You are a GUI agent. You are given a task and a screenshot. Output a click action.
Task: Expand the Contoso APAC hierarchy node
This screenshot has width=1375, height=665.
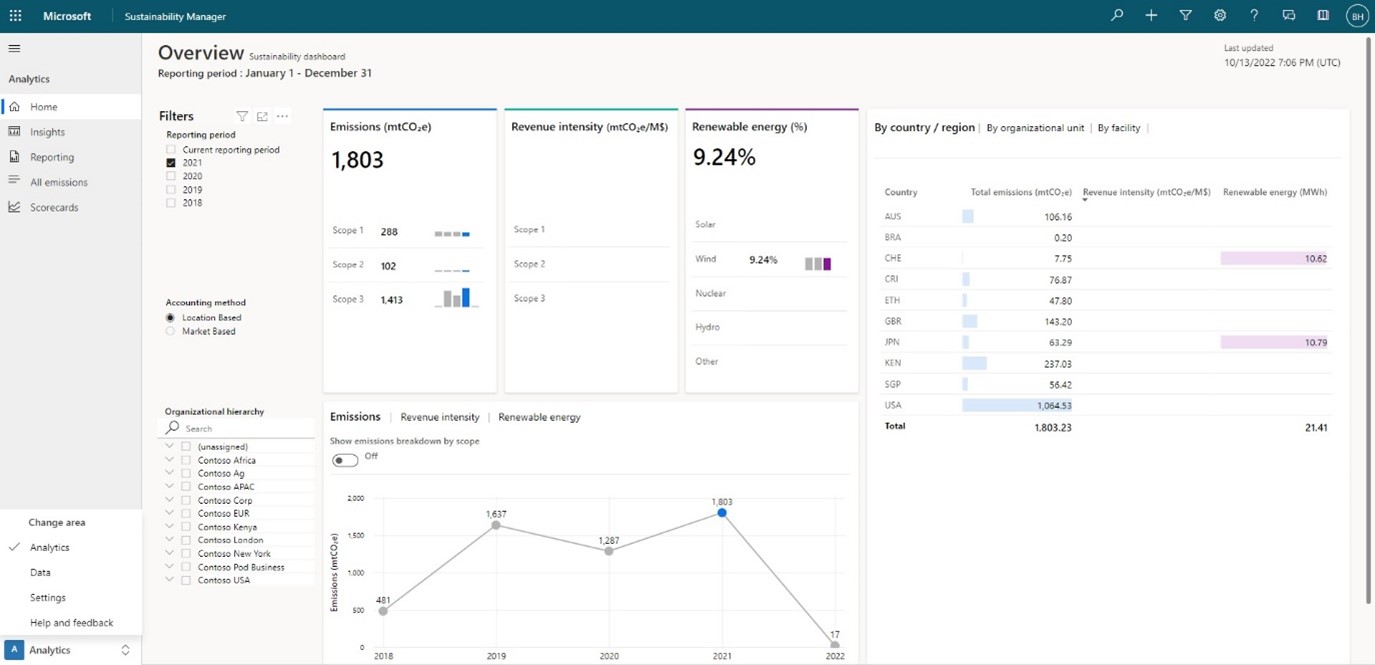point(169,486)
